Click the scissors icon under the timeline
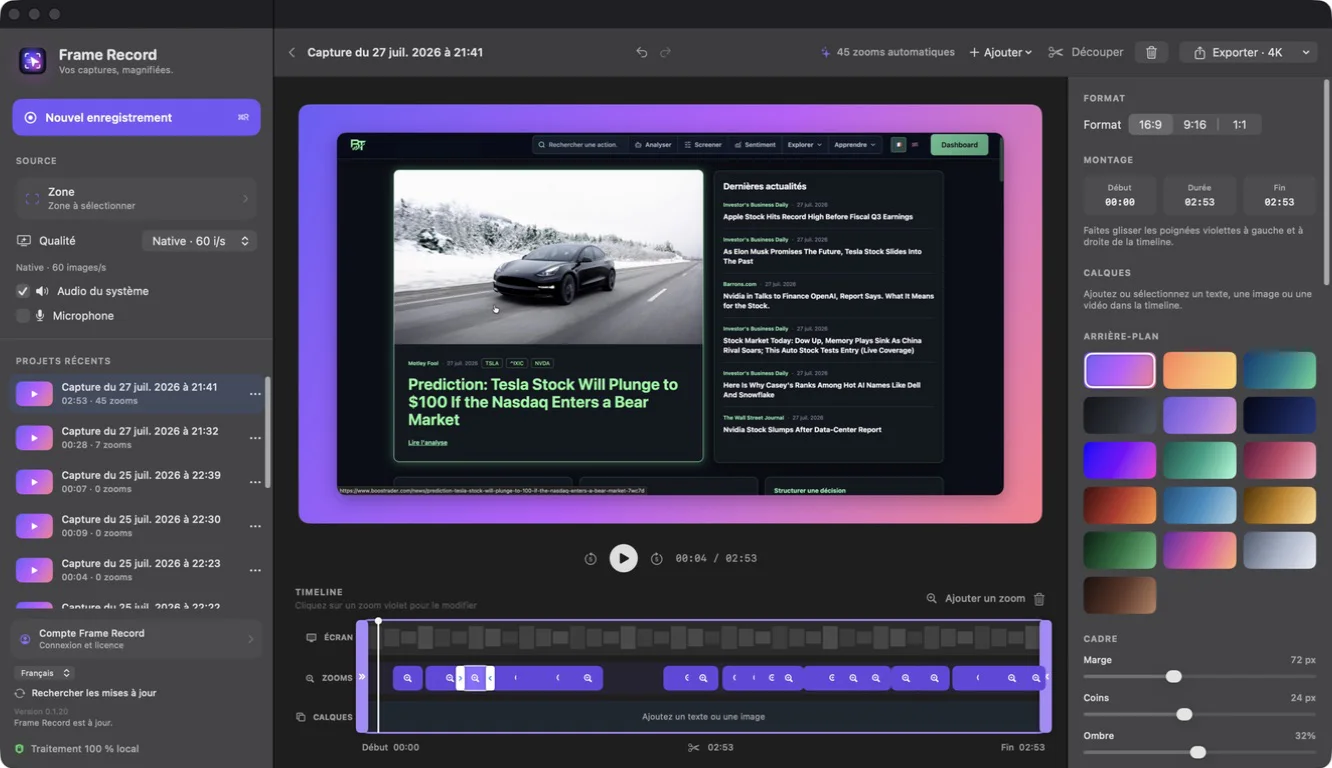This screenshot has height=768, width=1332. point(694,747)
